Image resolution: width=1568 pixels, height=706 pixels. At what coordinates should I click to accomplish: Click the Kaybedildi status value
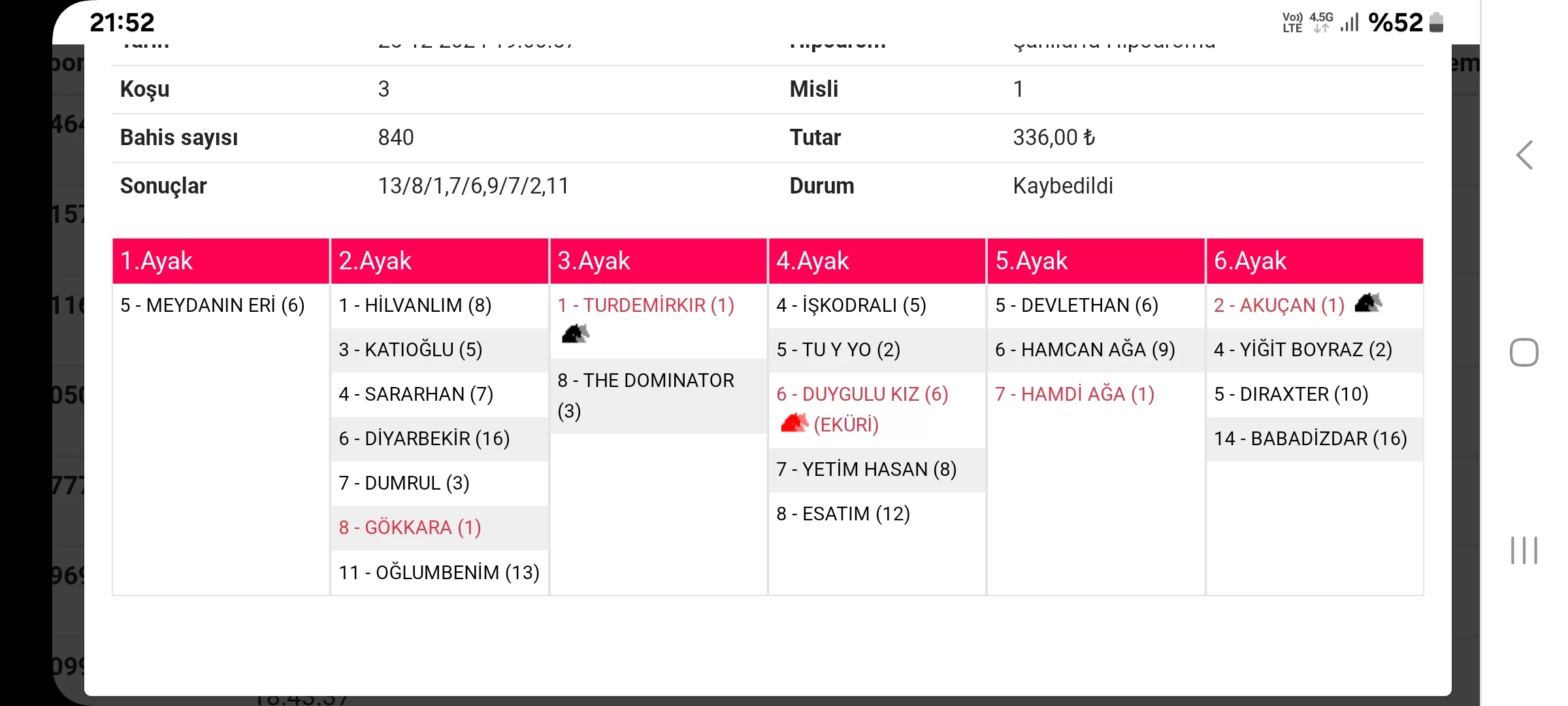coord(1063,186)
